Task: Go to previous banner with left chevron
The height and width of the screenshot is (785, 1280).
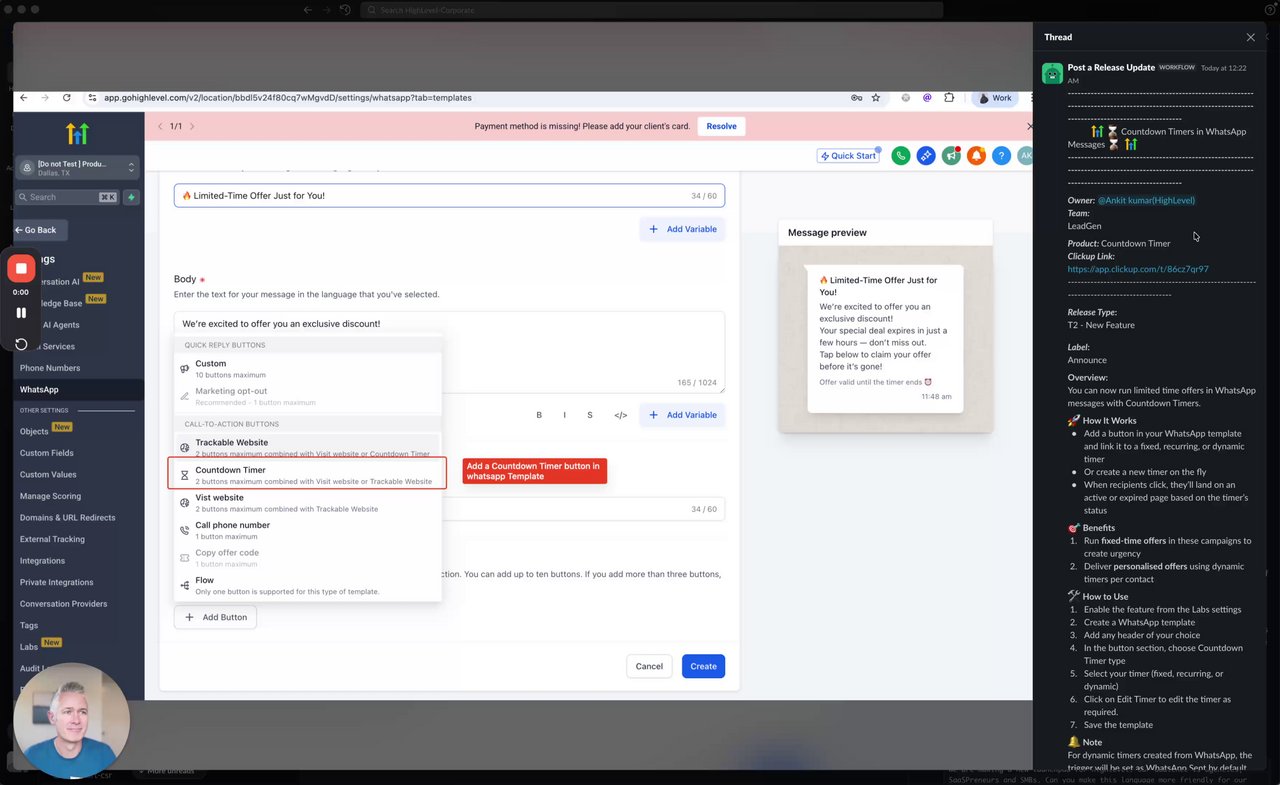Action: pos(159,126)
